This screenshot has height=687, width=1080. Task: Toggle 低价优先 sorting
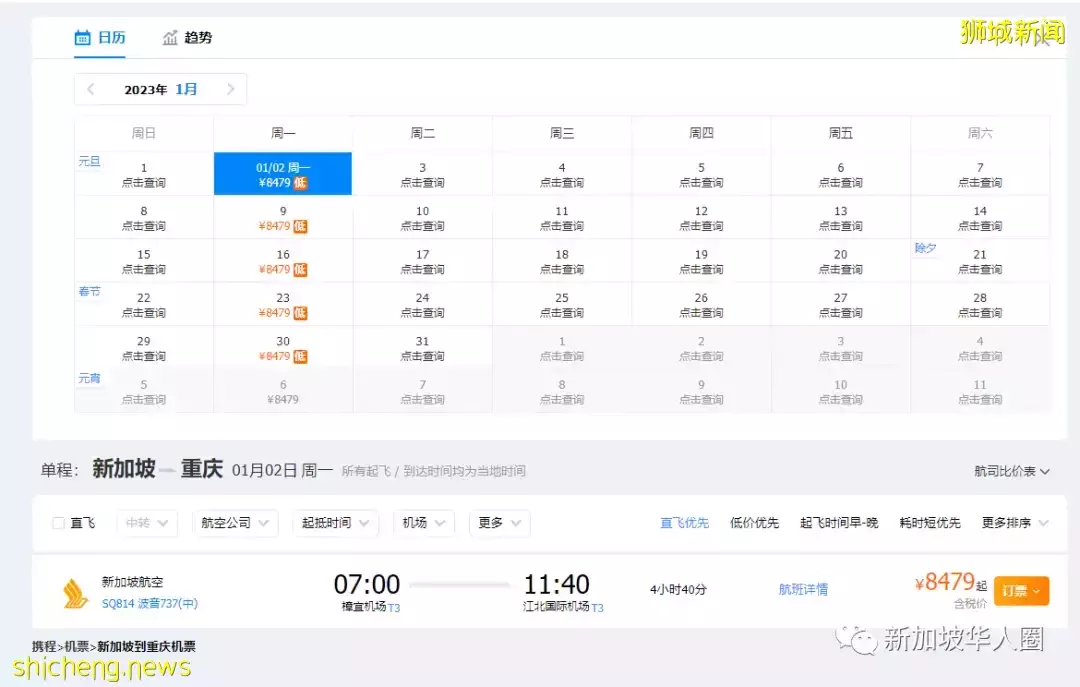click(x=754, y=522)
